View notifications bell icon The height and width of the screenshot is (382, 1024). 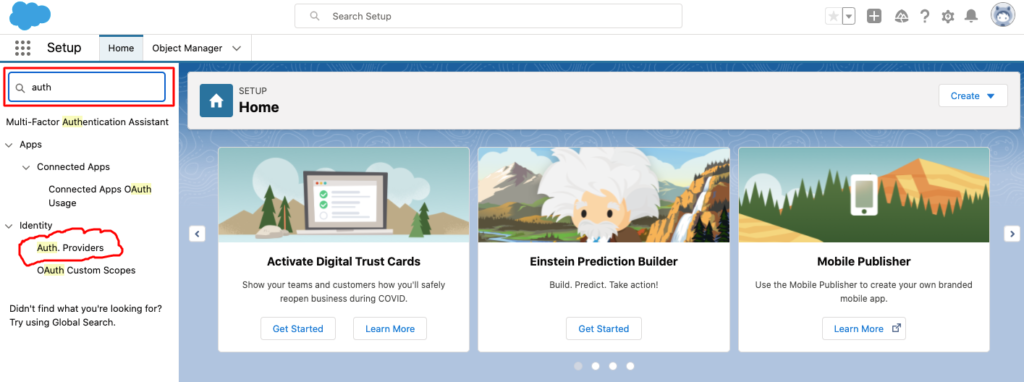[x=972, y=16]
